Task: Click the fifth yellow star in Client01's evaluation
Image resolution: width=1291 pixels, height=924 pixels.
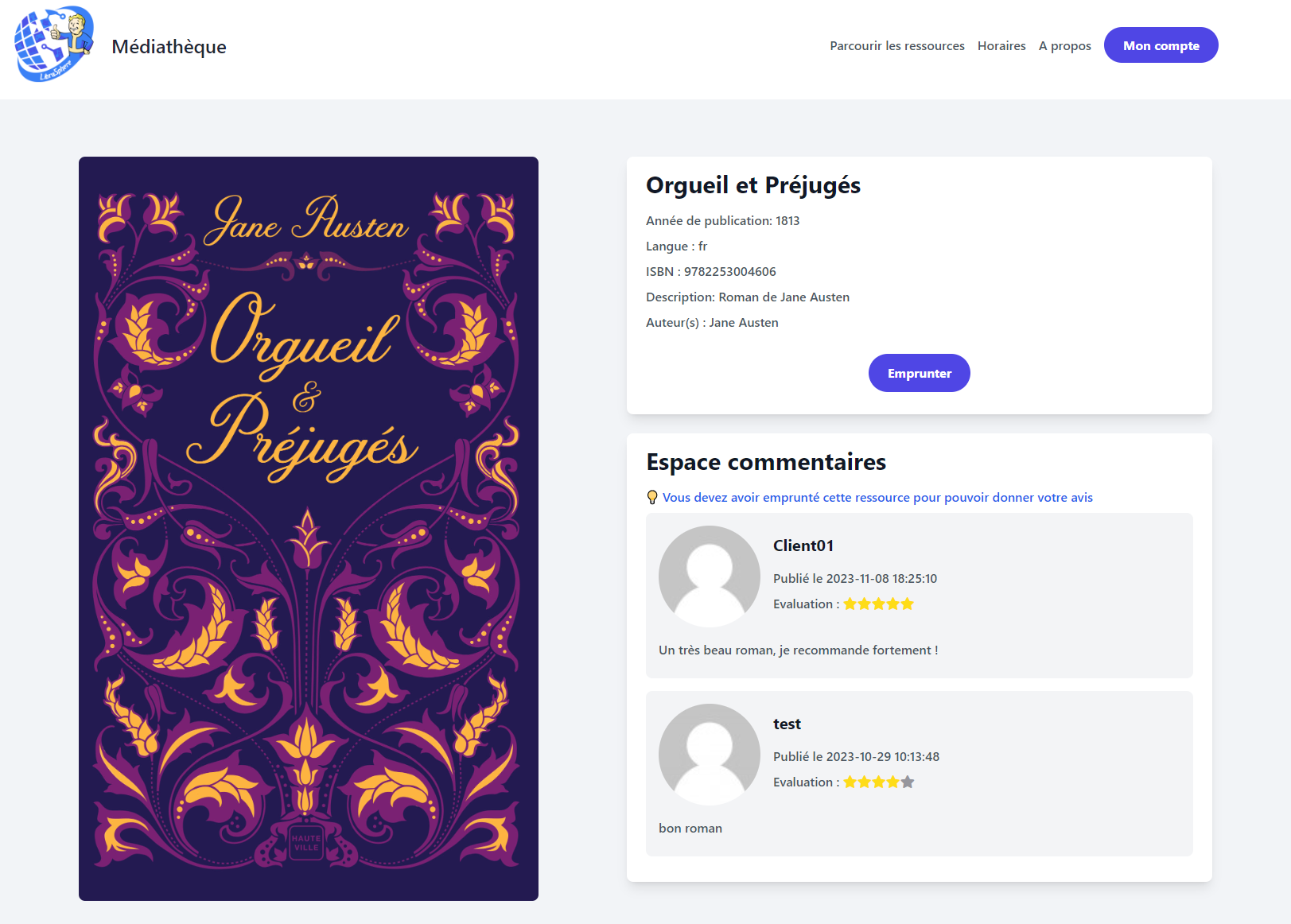Action: [x=908, y=604]
